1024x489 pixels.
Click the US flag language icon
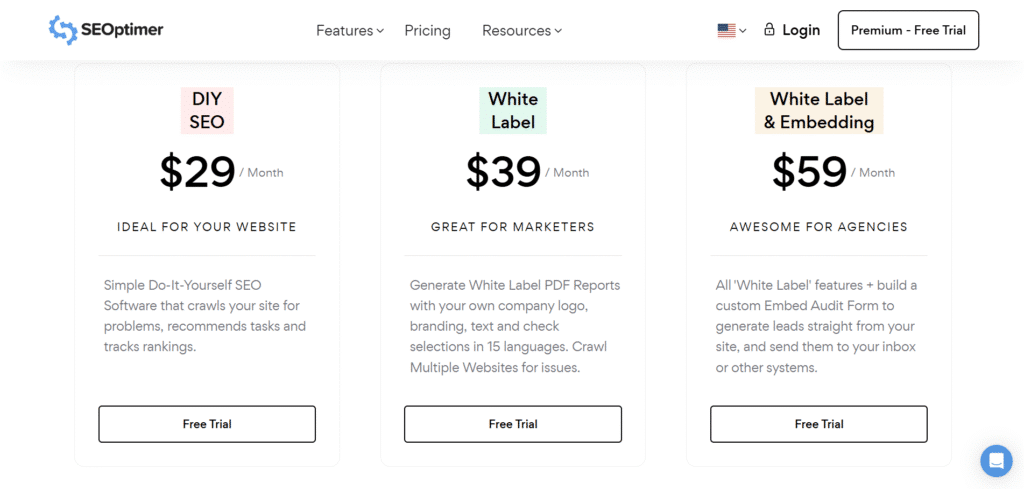[x=726, y=31]
